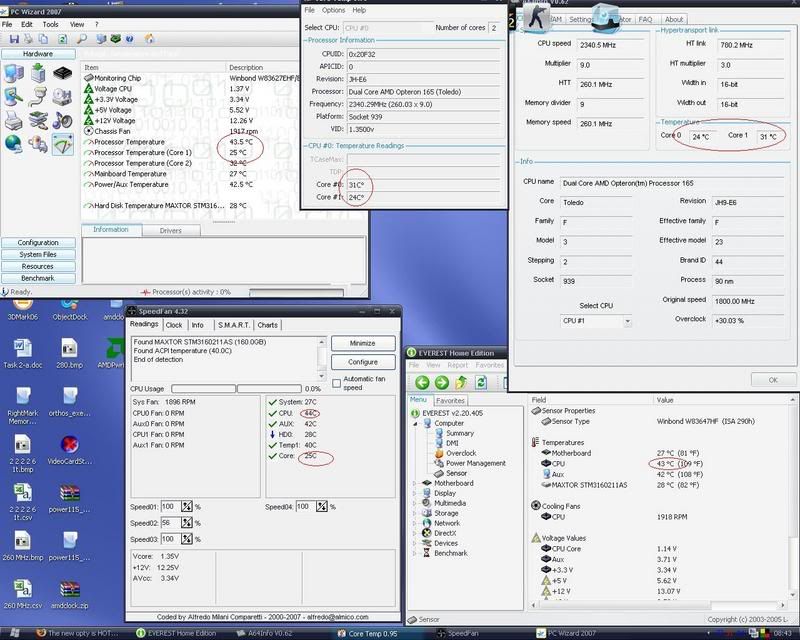Click the Minimize button in SpeedFan
The image size is (800, 640).
tap(363, 343)
